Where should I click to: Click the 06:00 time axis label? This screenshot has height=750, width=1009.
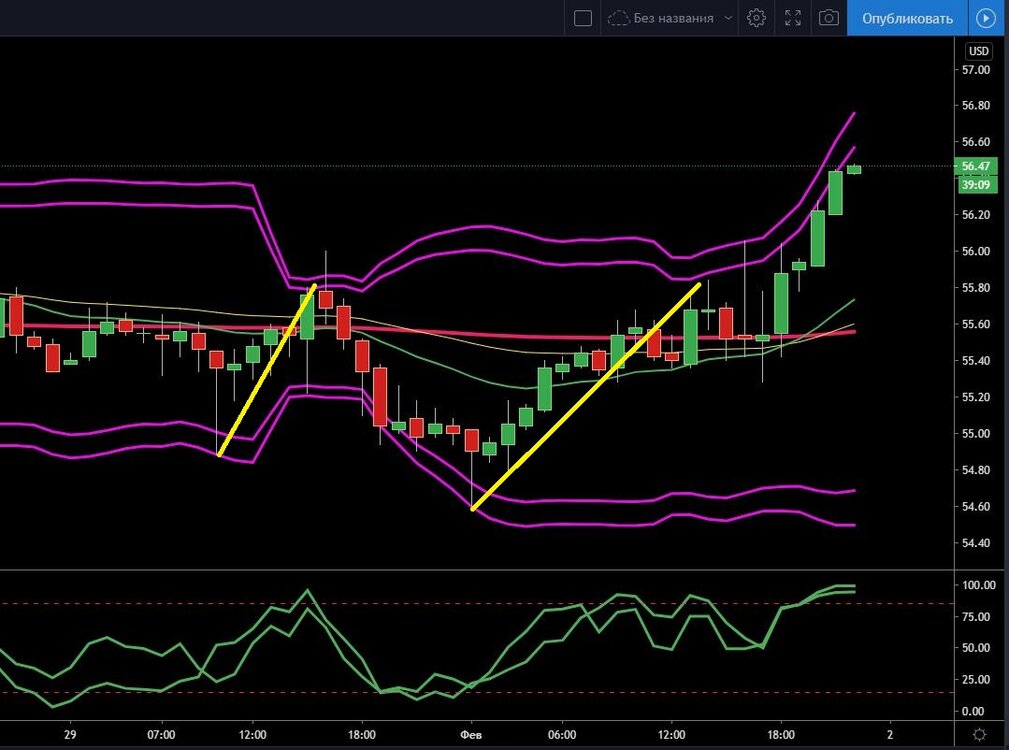[562, 735]
